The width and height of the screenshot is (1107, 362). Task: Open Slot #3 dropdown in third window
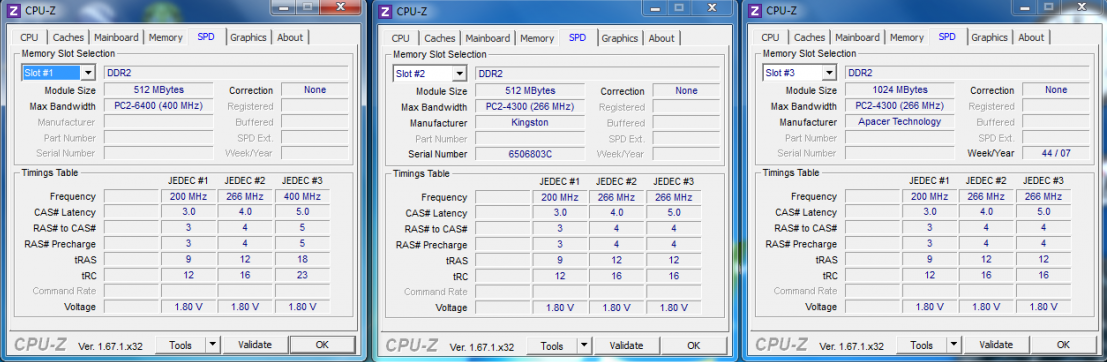click(x=830, y=73)
